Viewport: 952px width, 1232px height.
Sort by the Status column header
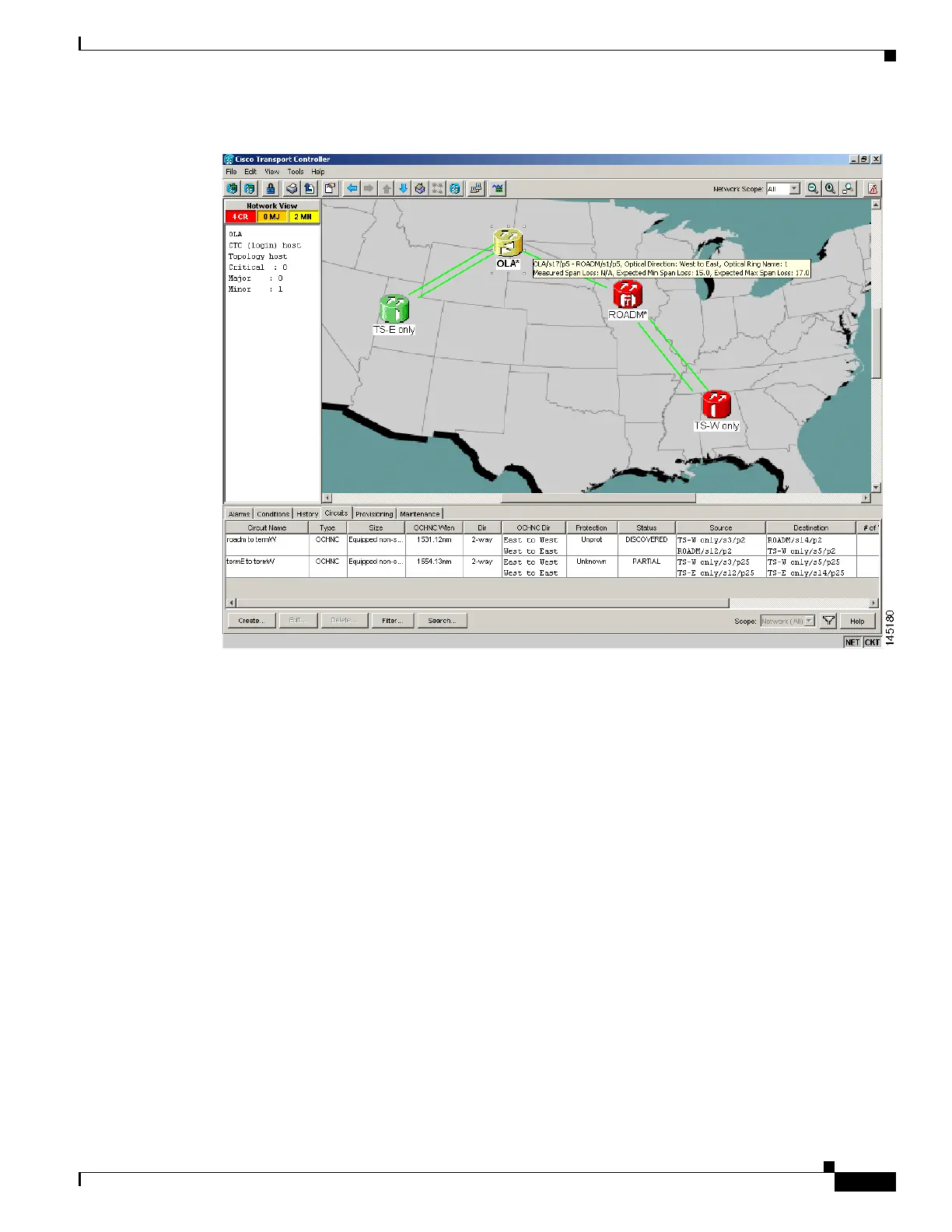point(646,527)
